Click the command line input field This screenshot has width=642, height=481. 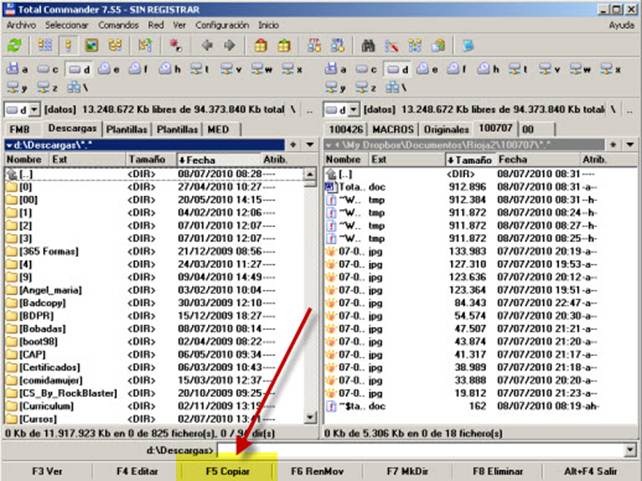point(420,450)
